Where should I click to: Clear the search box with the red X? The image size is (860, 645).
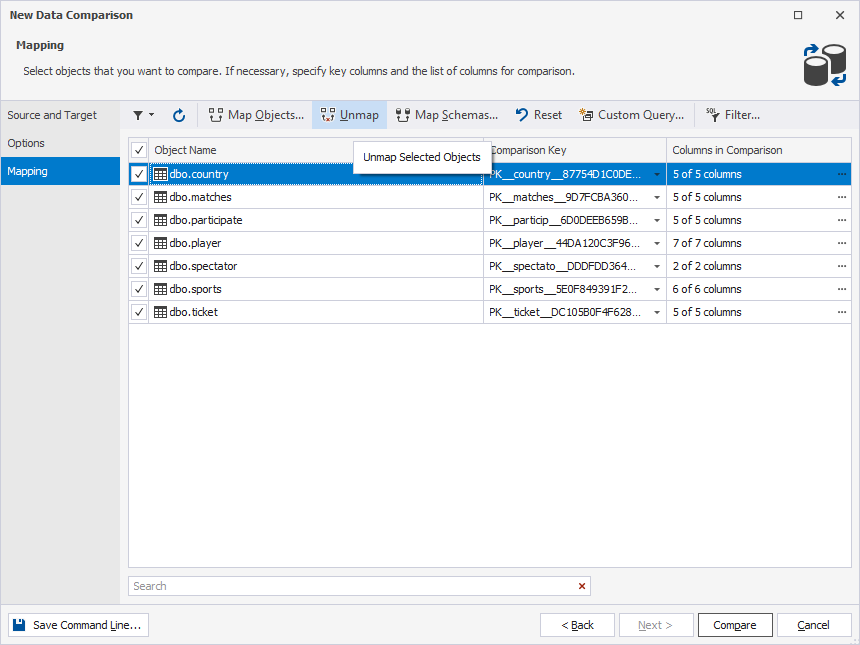tap(581, 586)
